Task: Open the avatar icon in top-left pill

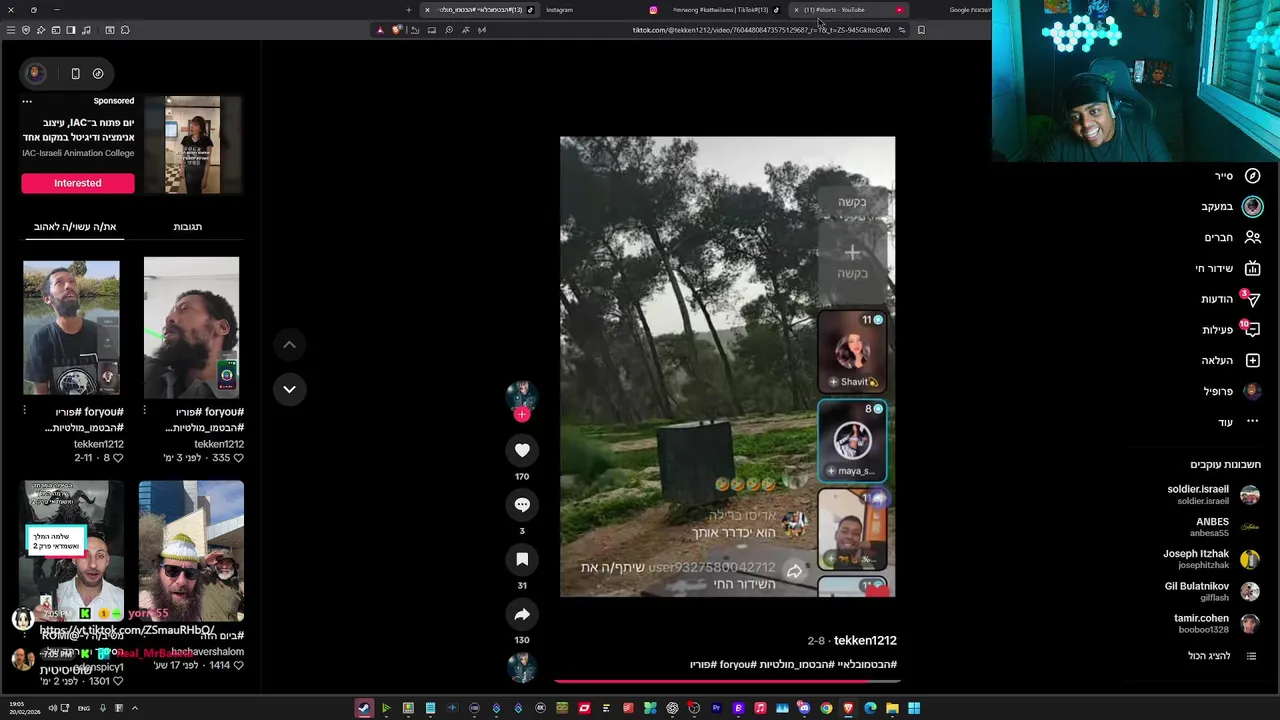Action: pos(35,73)
